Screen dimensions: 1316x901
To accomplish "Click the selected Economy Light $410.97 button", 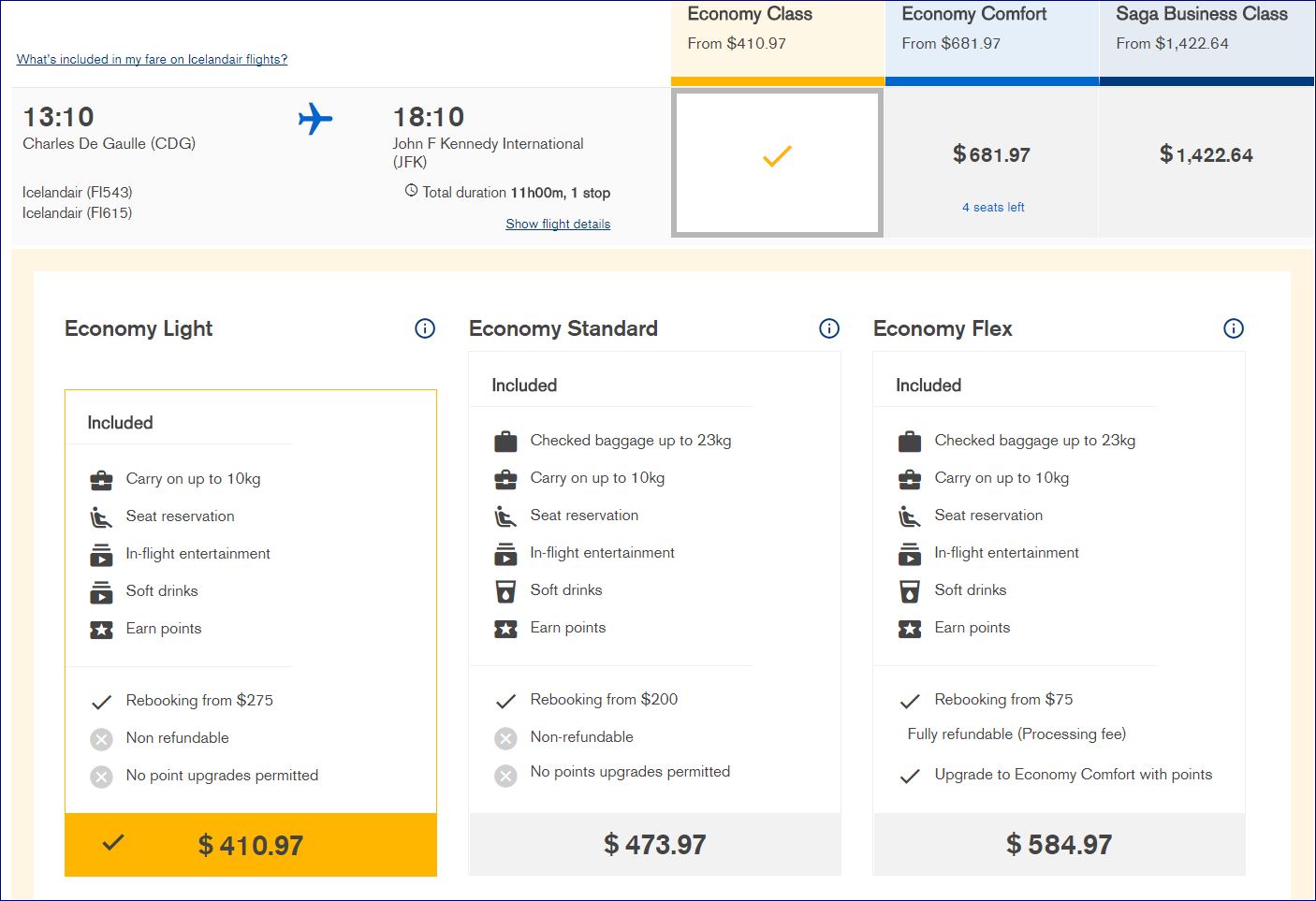I will point(250,846).
